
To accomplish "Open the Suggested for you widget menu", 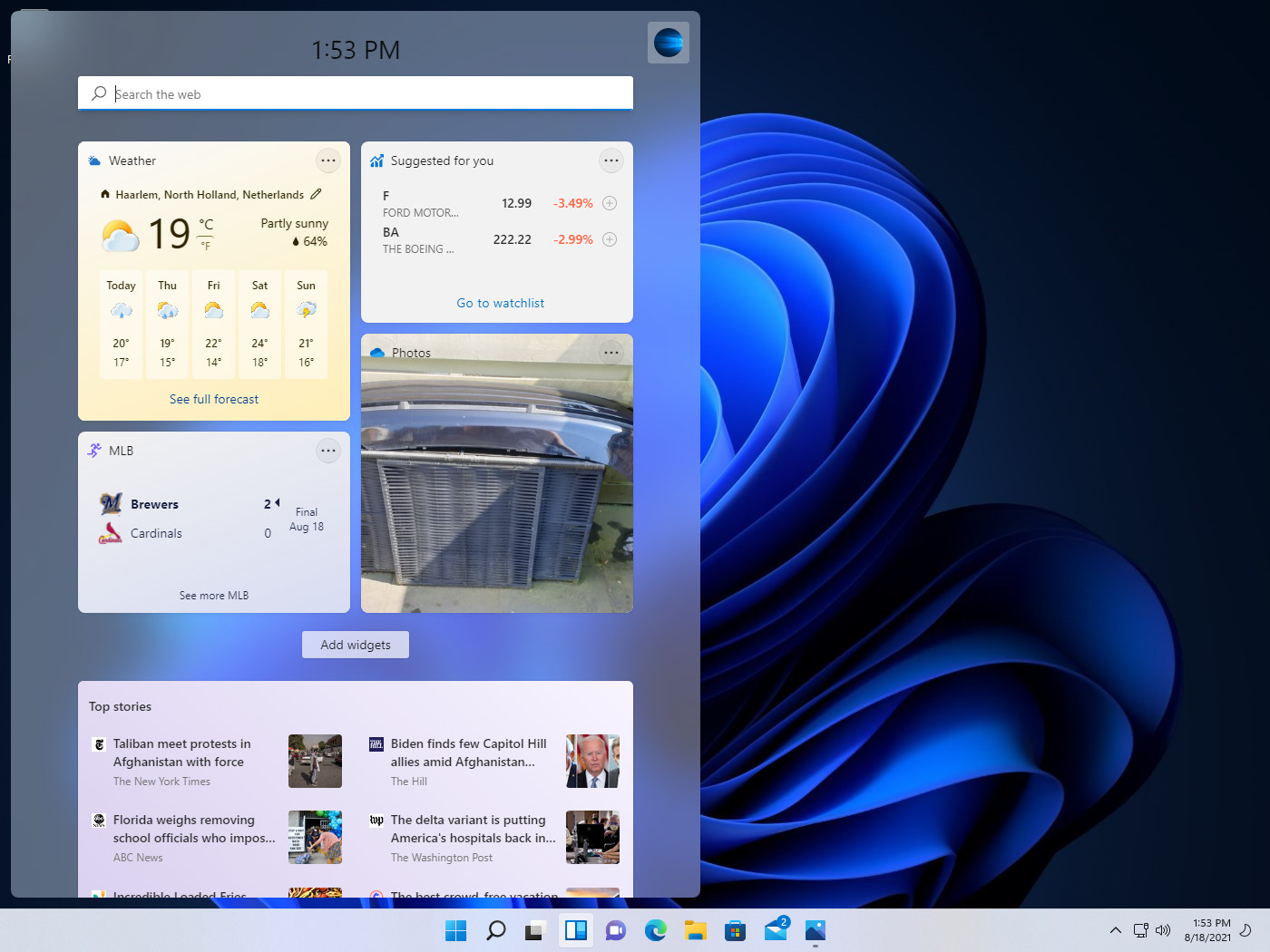I will (611, 160).
